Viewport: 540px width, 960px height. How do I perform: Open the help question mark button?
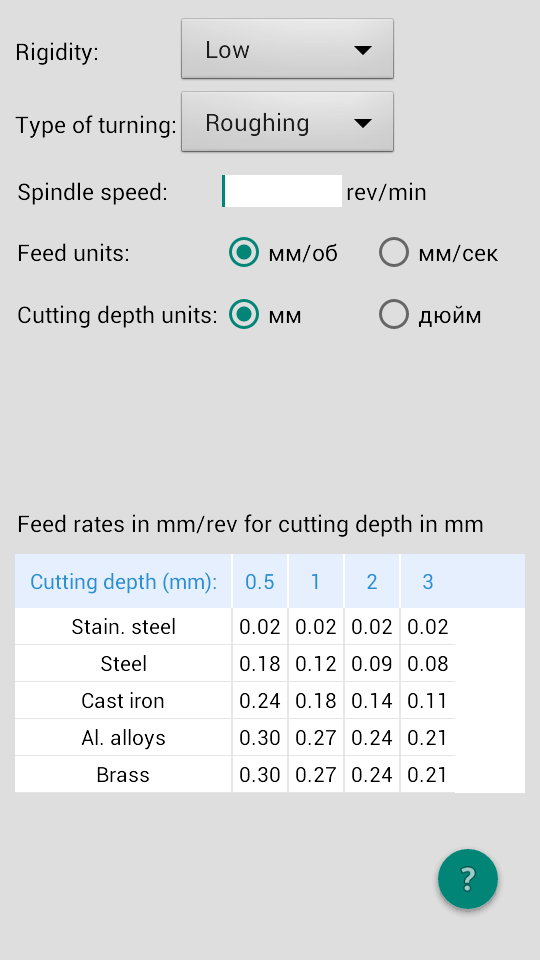[x=468, y=879]
